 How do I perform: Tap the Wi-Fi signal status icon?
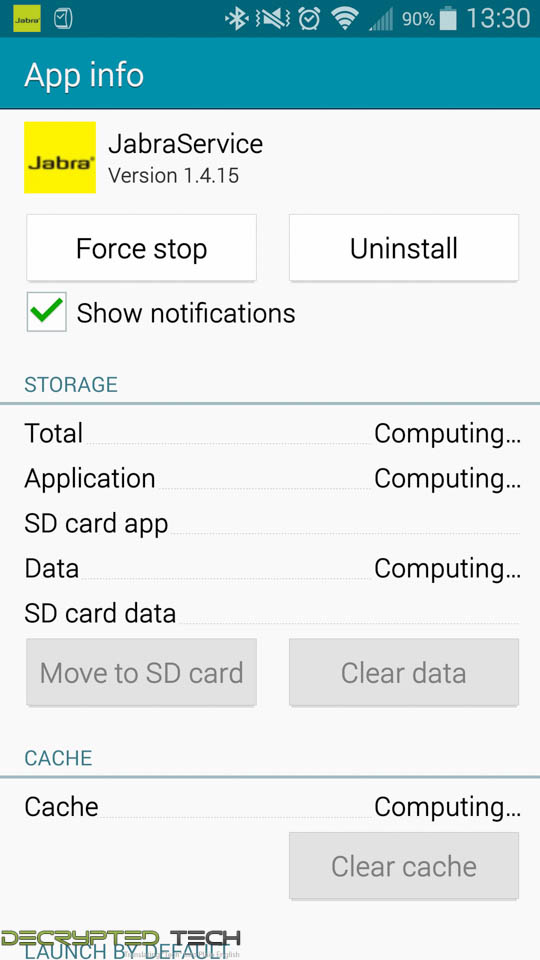pyautogui.click(x=345, y=19)
